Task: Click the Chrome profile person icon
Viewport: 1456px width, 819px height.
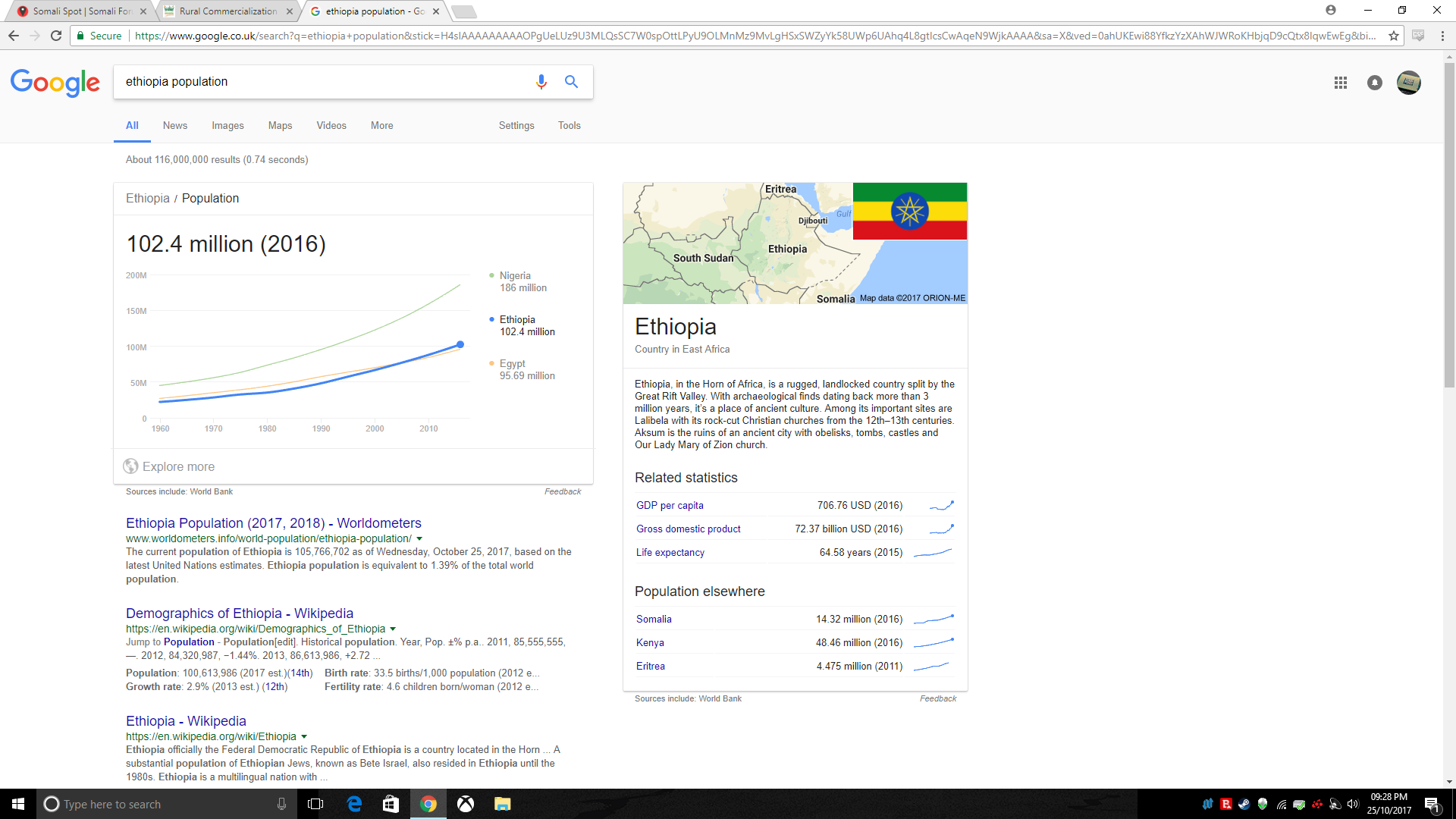Action: point(1331,10)
